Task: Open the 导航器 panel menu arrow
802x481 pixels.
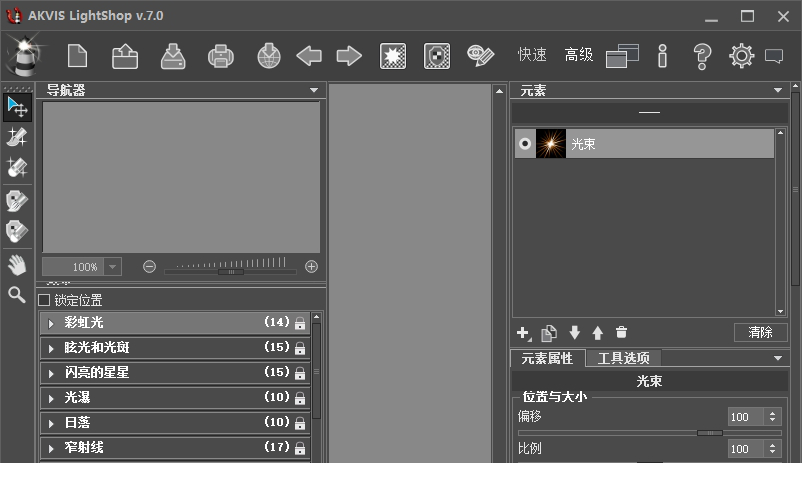Action: 314,90
